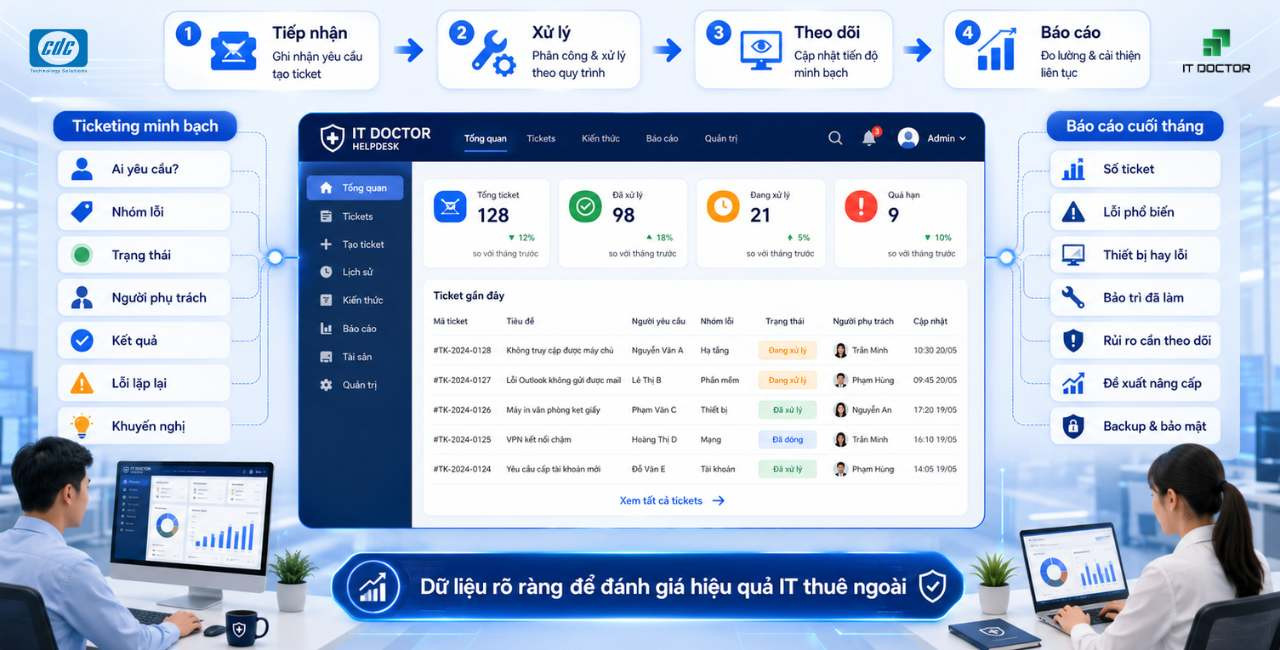
Task: Open the notifications bell
Action: [870, 138]
